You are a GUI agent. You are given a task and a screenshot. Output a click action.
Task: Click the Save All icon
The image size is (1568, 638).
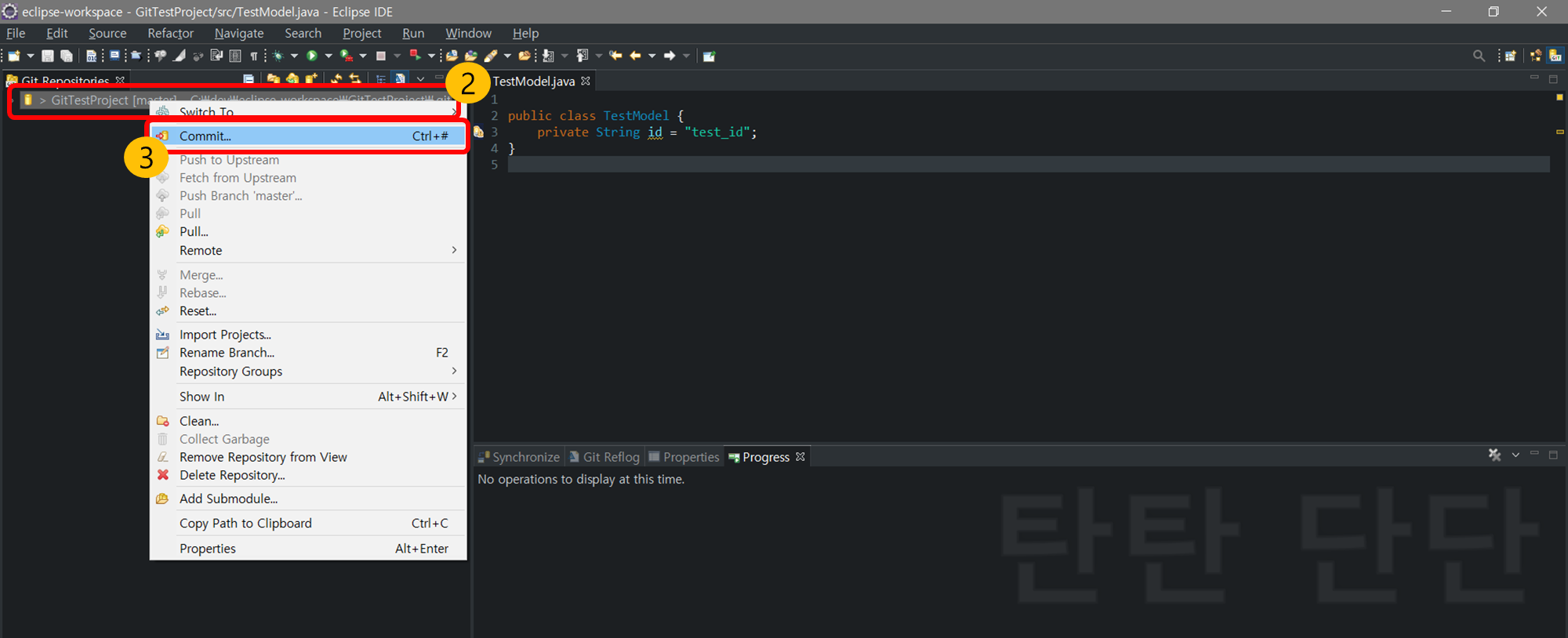click(x=67, y=56)
